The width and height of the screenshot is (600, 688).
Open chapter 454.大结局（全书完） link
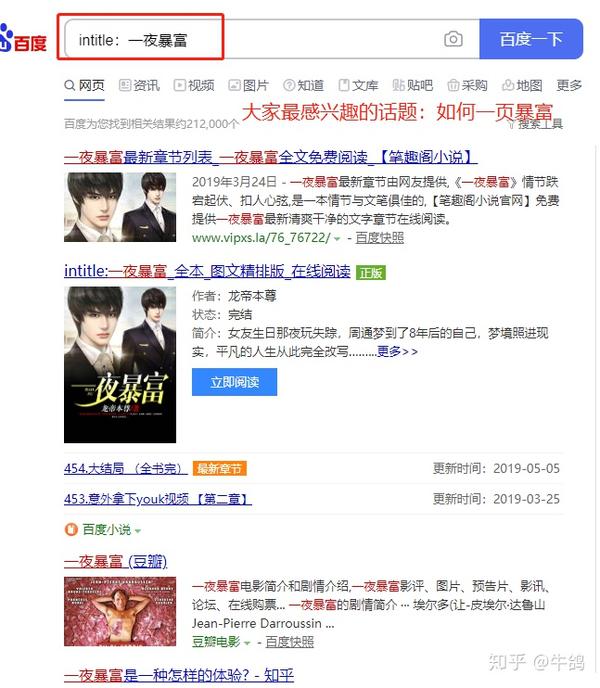click(x=126, y=469)
